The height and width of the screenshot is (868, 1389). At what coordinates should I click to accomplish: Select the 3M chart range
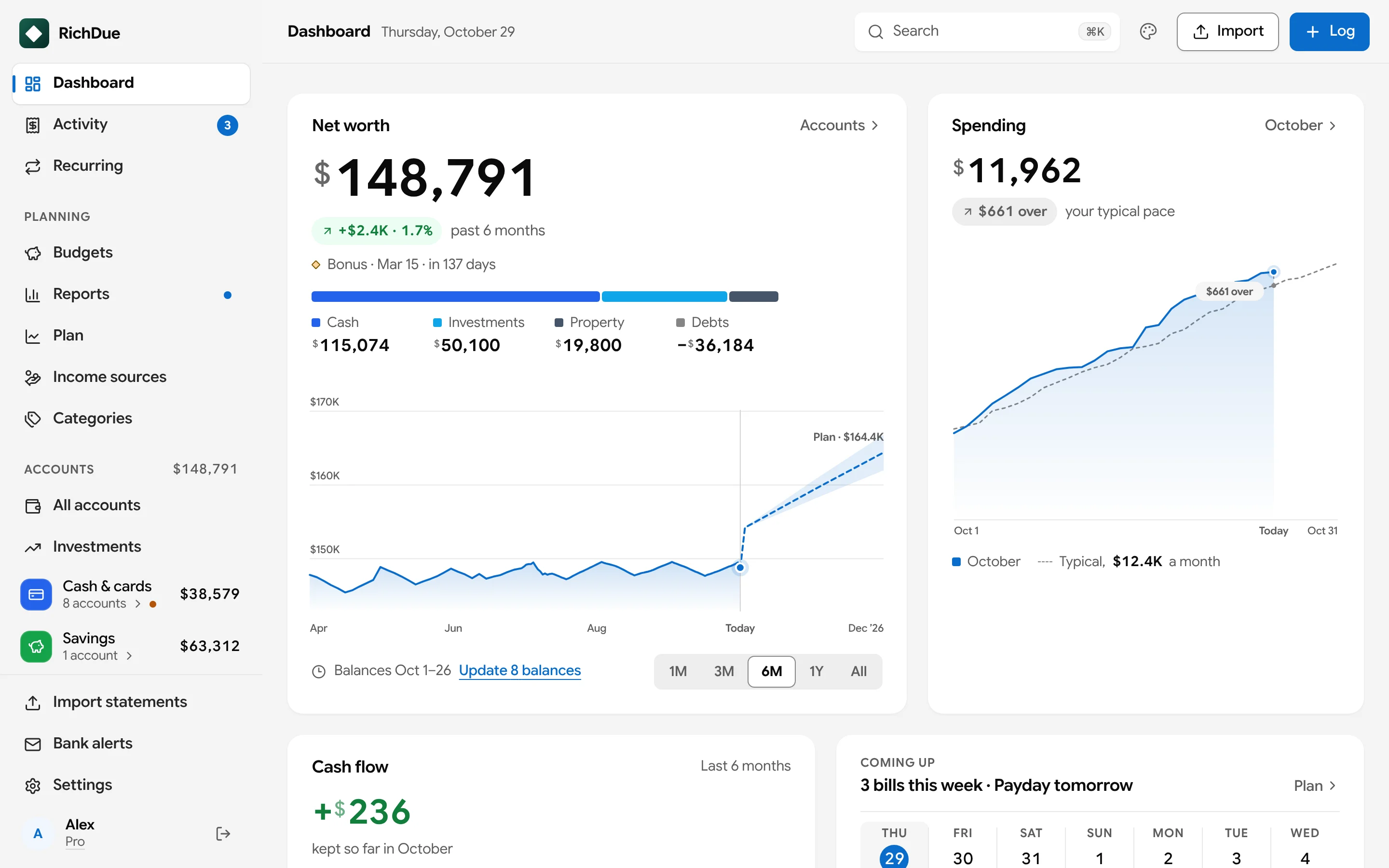tap(724, 671)
